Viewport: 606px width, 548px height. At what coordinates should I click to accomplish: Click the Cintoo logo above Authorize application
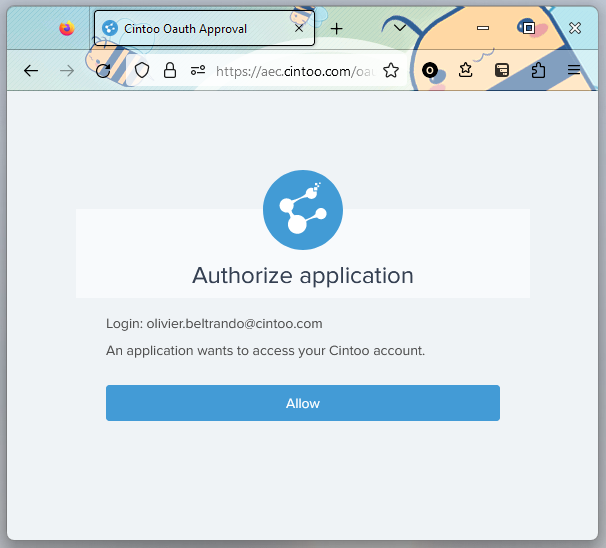(302, 209)
